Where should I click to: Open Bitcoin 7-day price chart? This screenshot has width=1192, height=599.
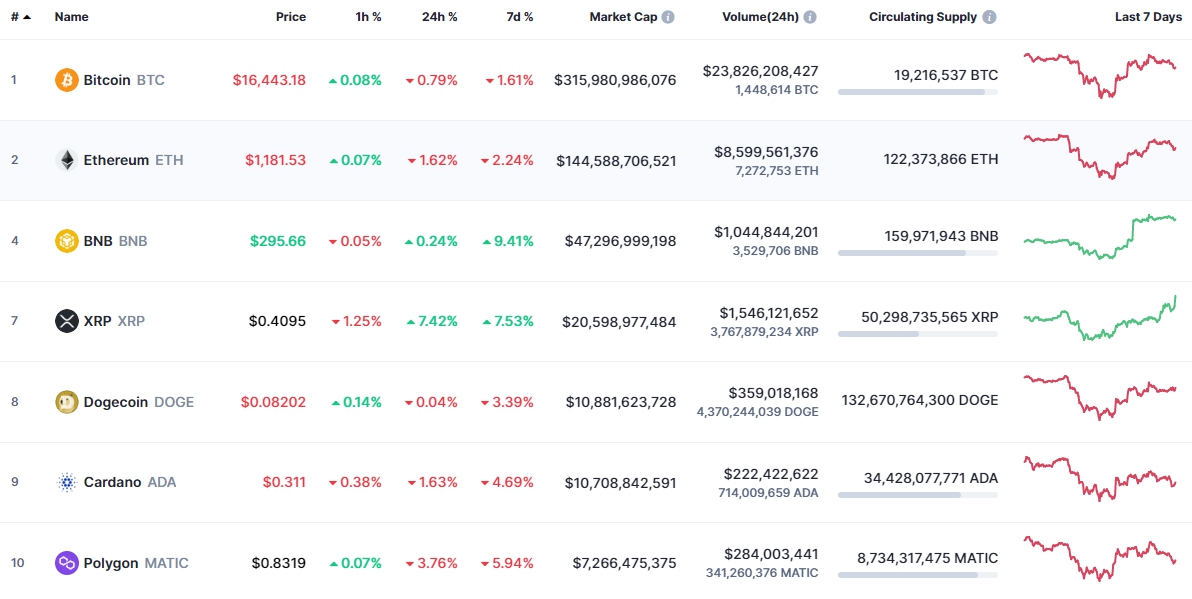[1099, 75]
